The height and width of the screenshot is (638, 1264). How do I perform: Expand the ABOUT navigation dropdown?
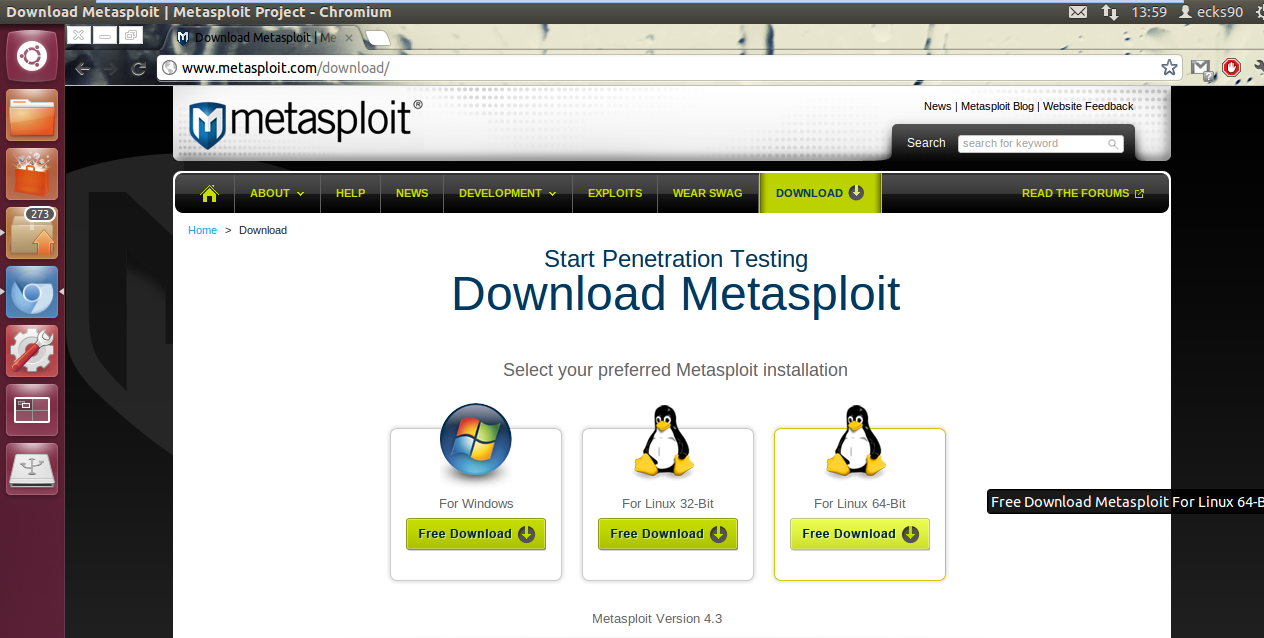pos(277,193)
